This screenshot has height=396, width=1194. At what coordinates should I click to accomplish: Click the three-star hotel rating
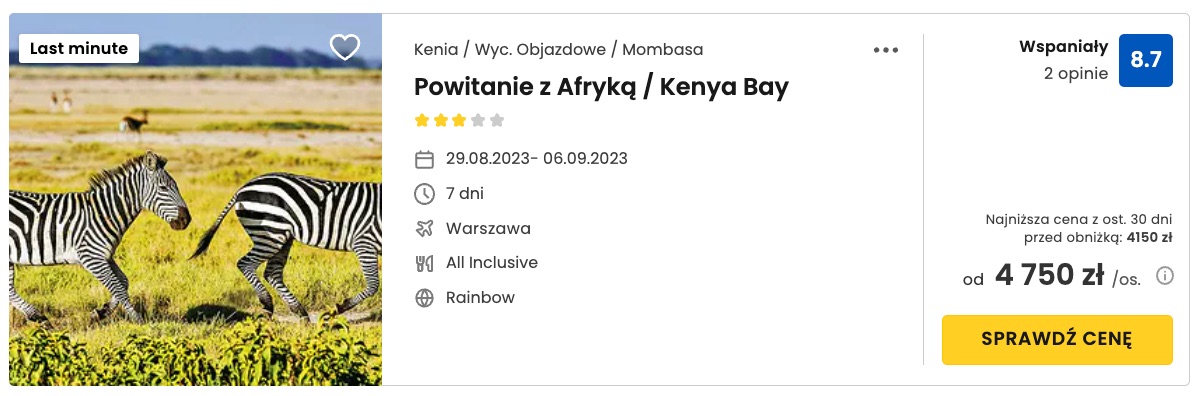coord(459,120)
